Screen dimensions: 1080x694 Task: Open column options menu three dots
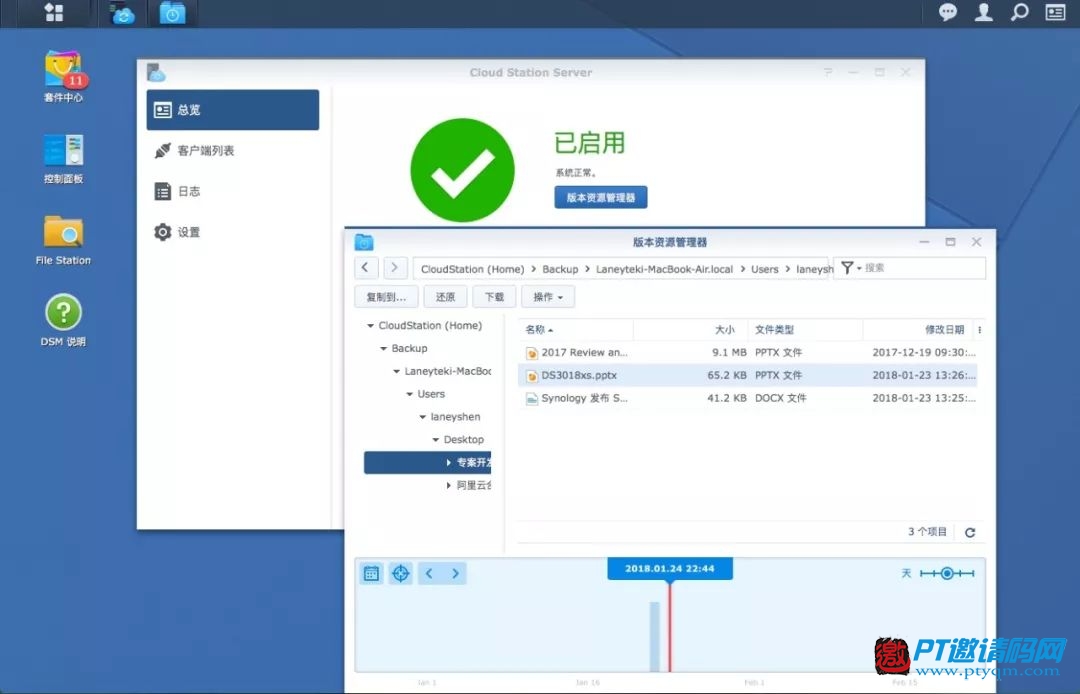point(979,330)
